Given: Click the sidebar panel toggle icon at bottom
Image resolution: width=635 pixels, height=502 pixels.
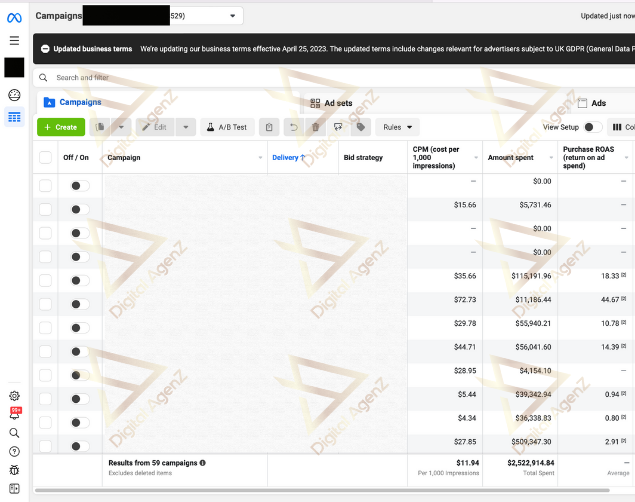Looking at the screenshot, I should click(14, 489).
